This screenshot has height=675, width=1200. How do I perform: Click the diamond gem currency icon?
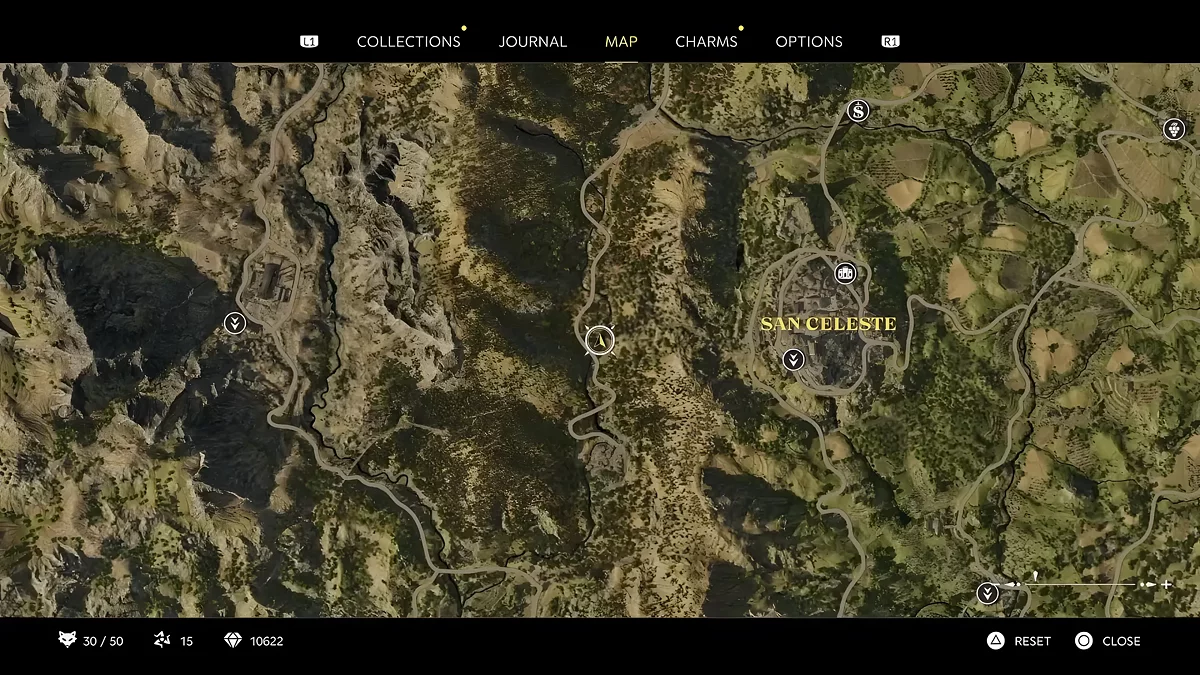[233, 641]
